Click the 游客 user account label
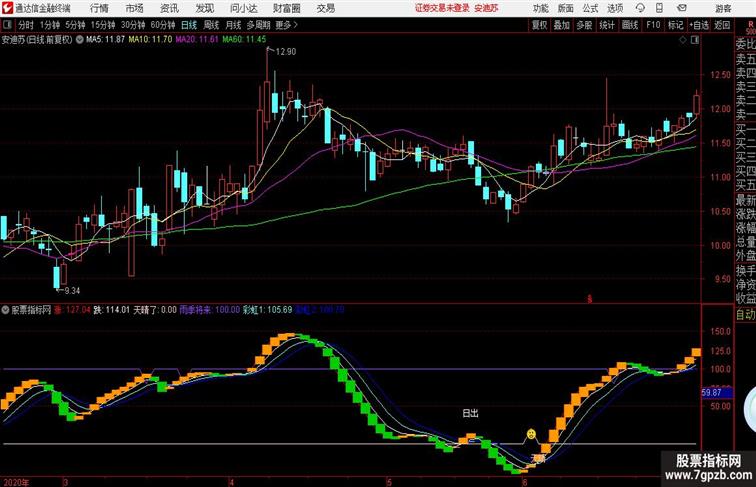Screen dimensions: 756x487 [723, 8]
